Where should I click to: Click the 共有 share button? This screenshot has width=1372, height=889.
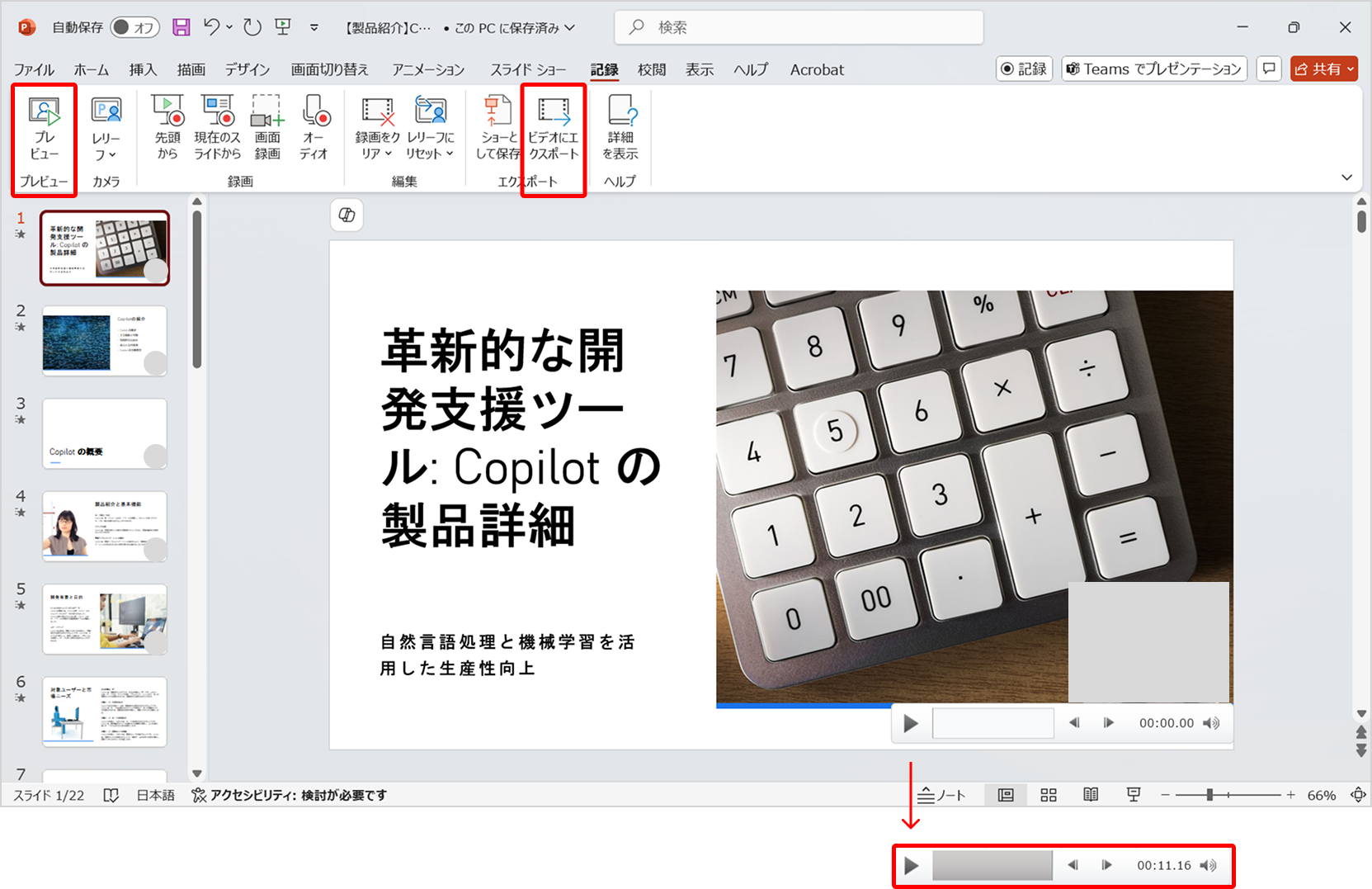point(1324,69)
